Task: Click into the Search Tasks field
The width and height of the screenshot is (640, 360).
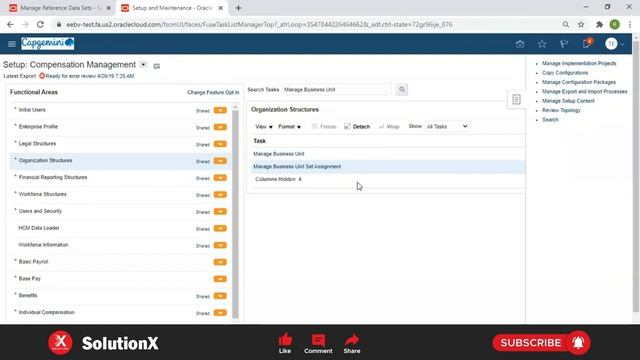Action: click(336, 89)
